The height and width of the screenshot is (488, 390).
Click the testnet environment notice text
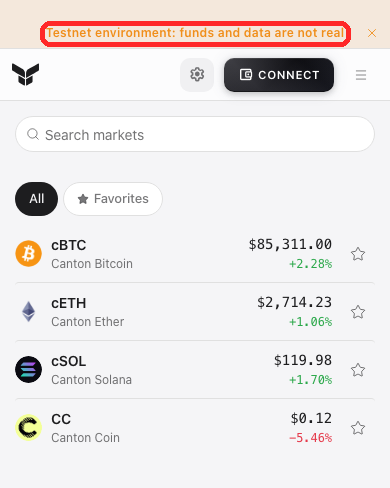[195, 33]
